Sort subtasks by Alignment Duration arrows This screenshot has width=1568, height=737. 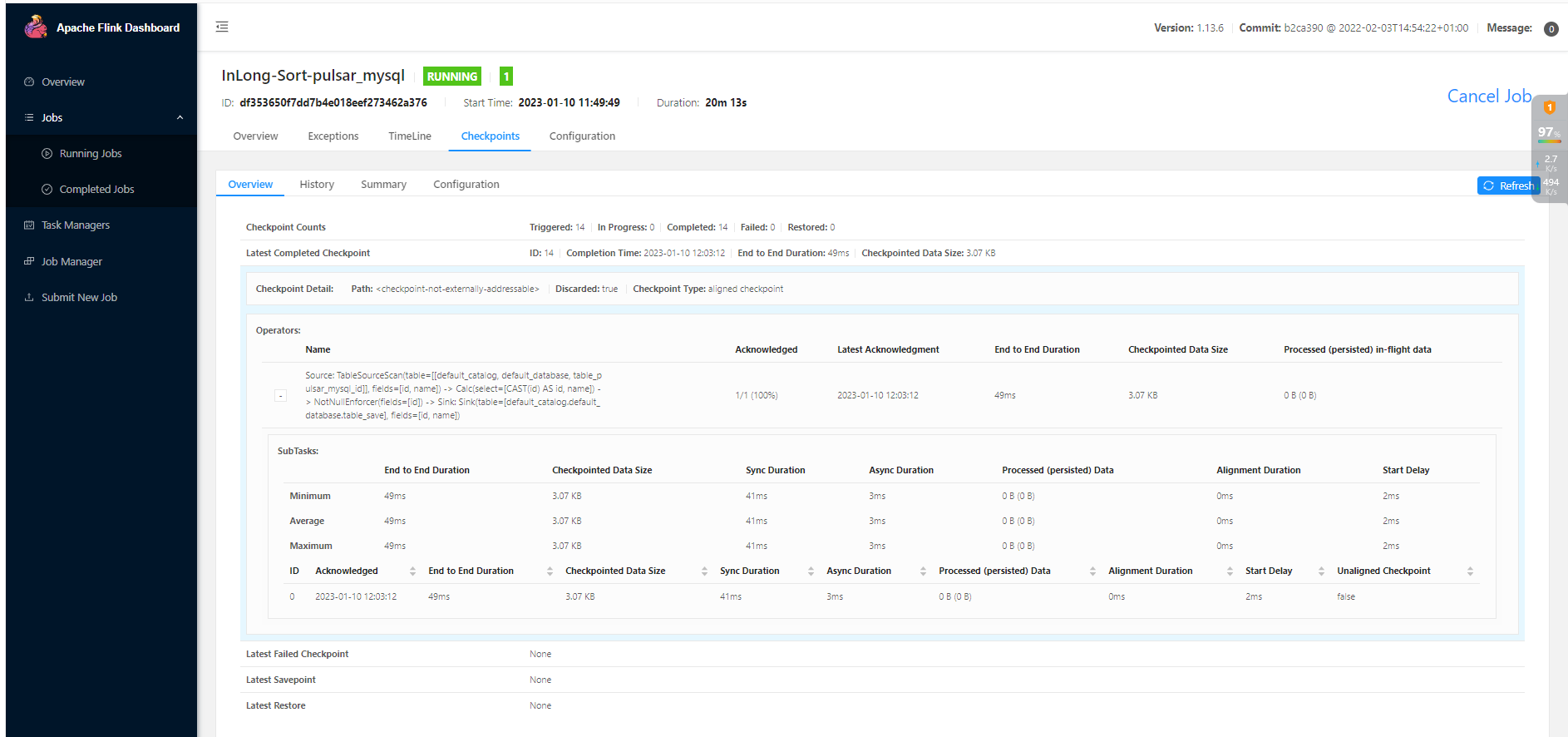[1230, 571]
